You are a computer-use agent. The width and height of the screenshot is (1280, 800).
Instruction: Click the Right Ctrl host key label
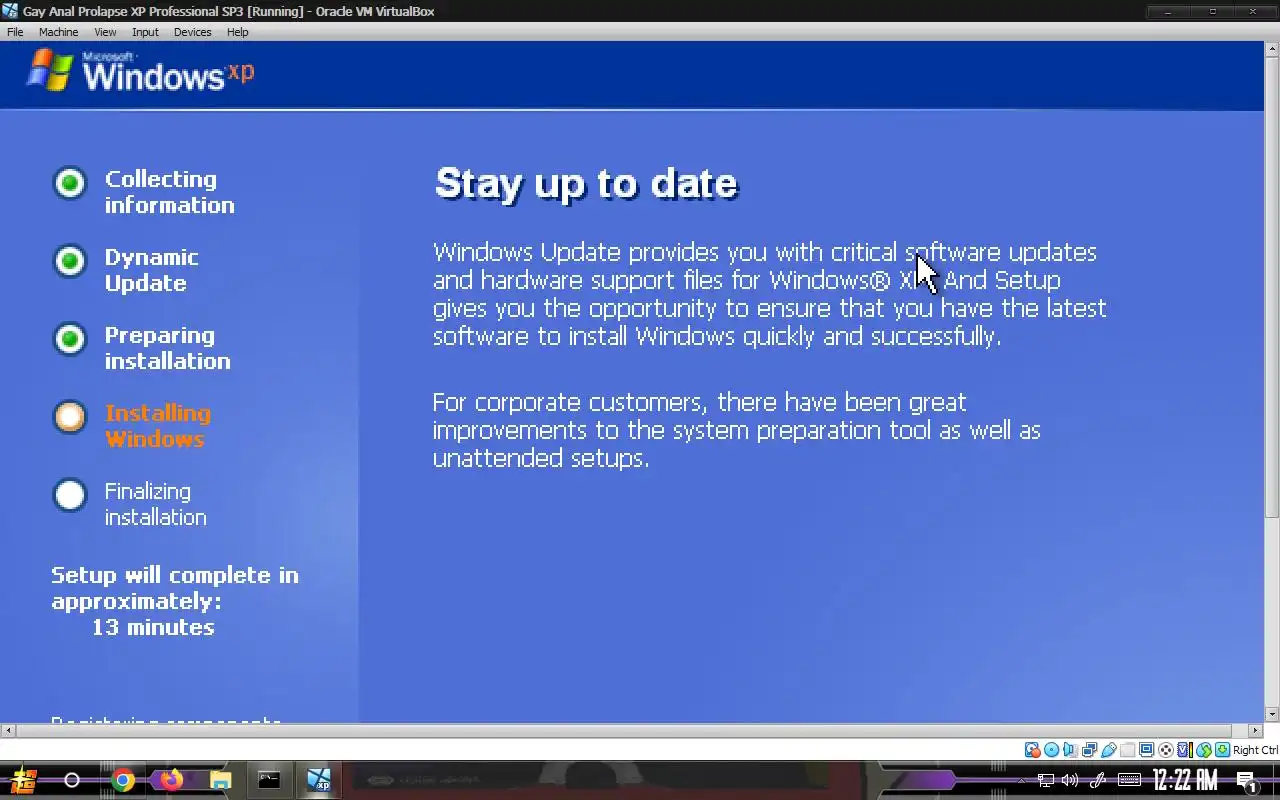(x=1256, y=750)
